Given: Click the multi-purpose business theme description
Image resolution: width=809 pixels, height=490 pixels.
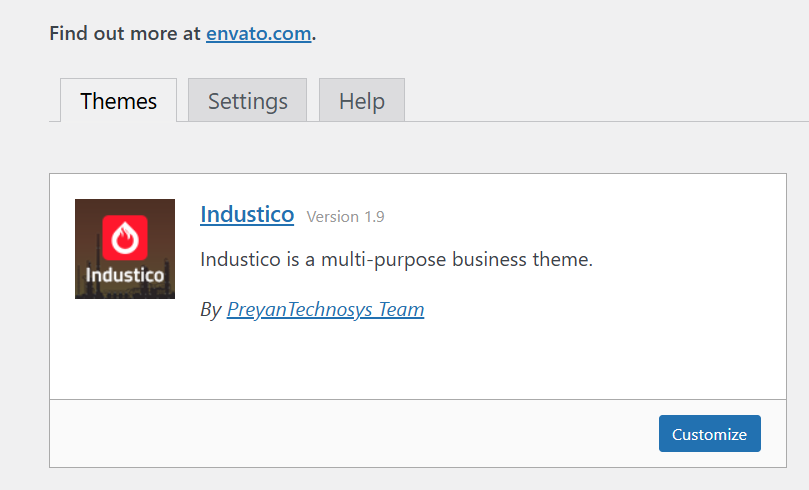Looking at the screenshot, I should (396, 260).
